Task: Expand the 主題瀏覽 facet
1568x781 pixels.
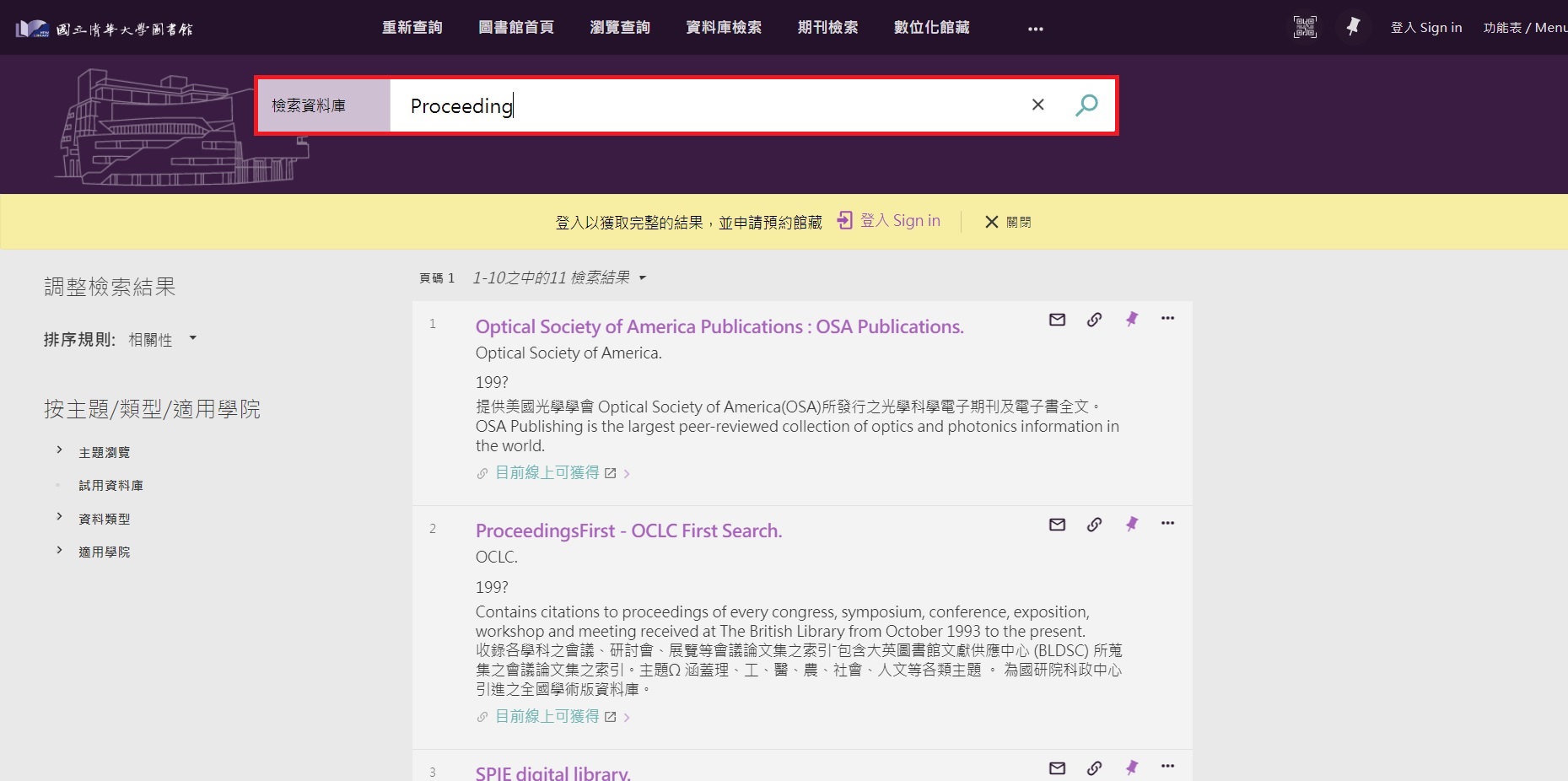Action: [x=60, y=450]
